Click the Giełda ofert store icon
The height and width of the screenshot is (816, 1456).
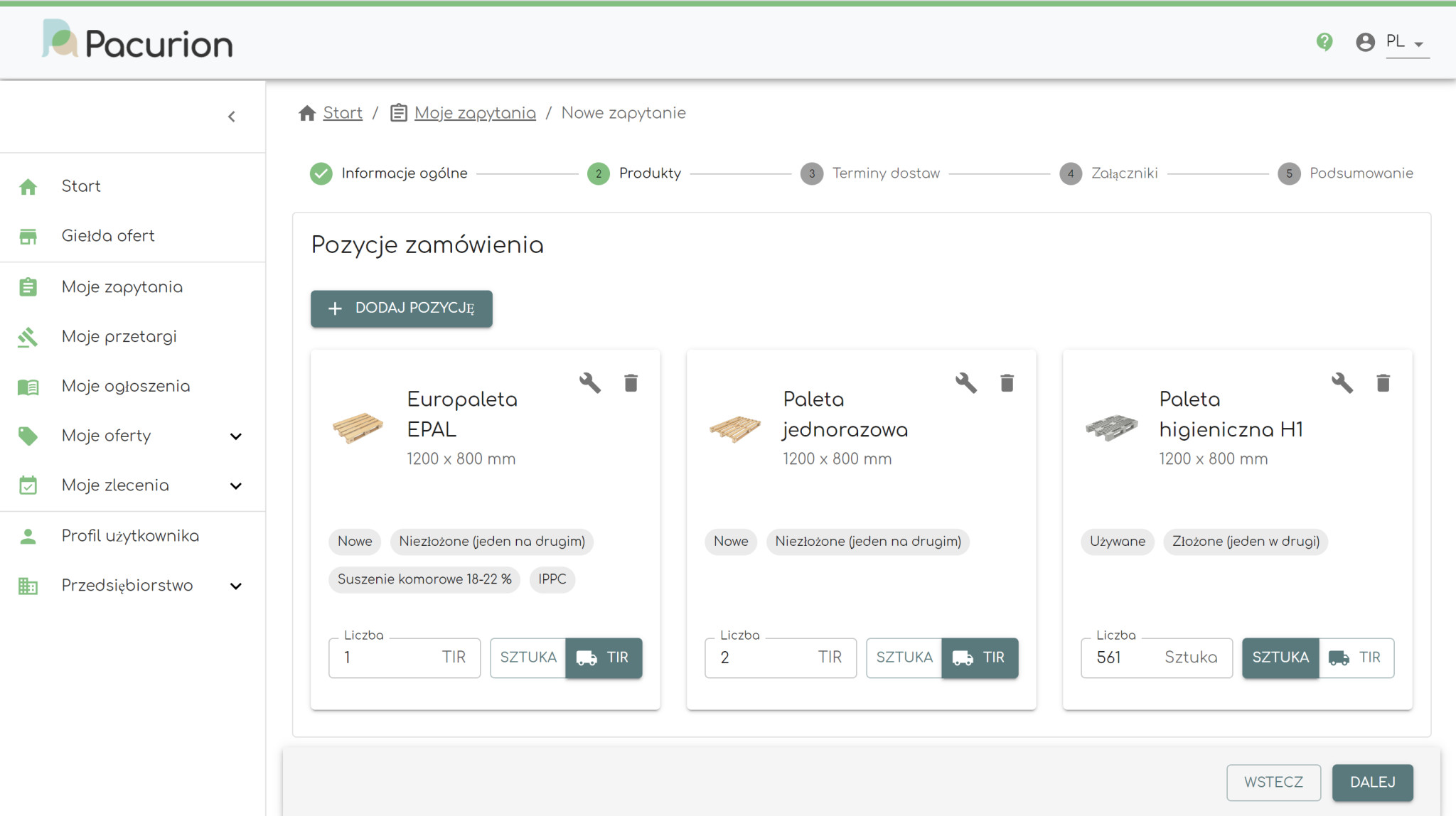28,237
